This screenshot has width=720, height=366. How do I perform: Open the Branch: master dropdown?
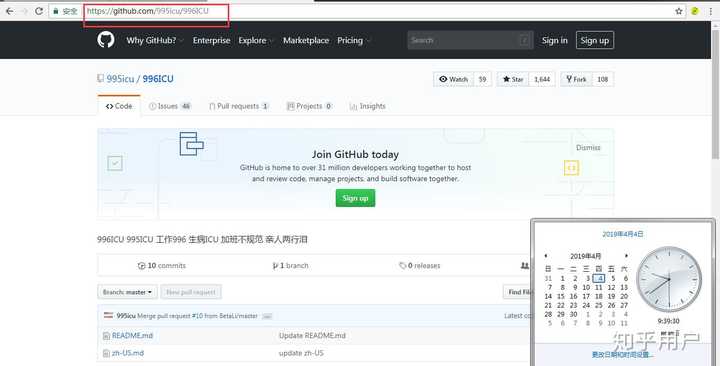pos(127,292)
